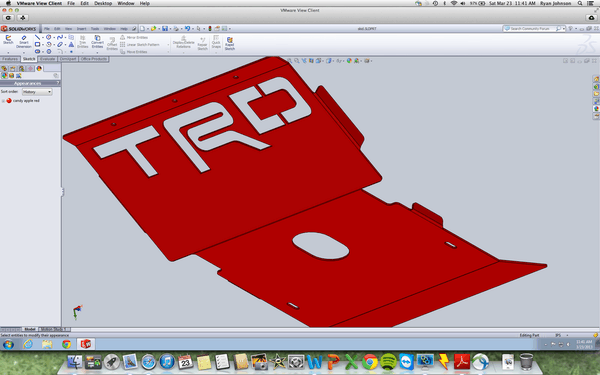Open the Sort order History dropdown
The image size is (600, 375).
[37, 92]
